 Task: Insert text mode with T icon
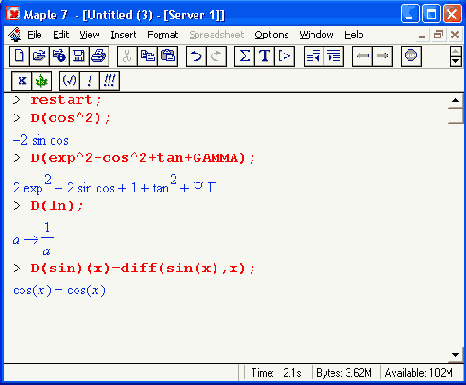click(264, 56)
